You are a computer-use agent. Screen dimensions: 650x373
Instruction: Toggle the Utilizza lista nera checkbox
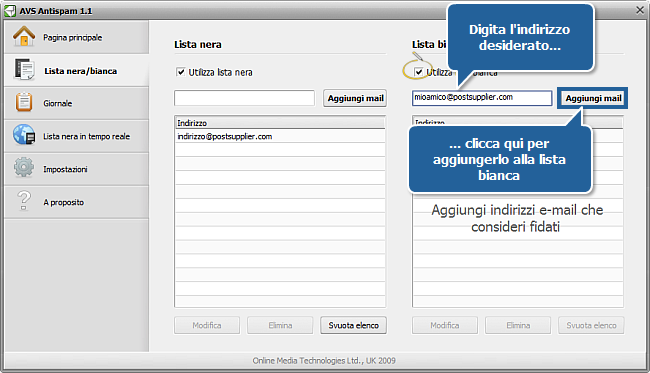click(x=181, y=72)
